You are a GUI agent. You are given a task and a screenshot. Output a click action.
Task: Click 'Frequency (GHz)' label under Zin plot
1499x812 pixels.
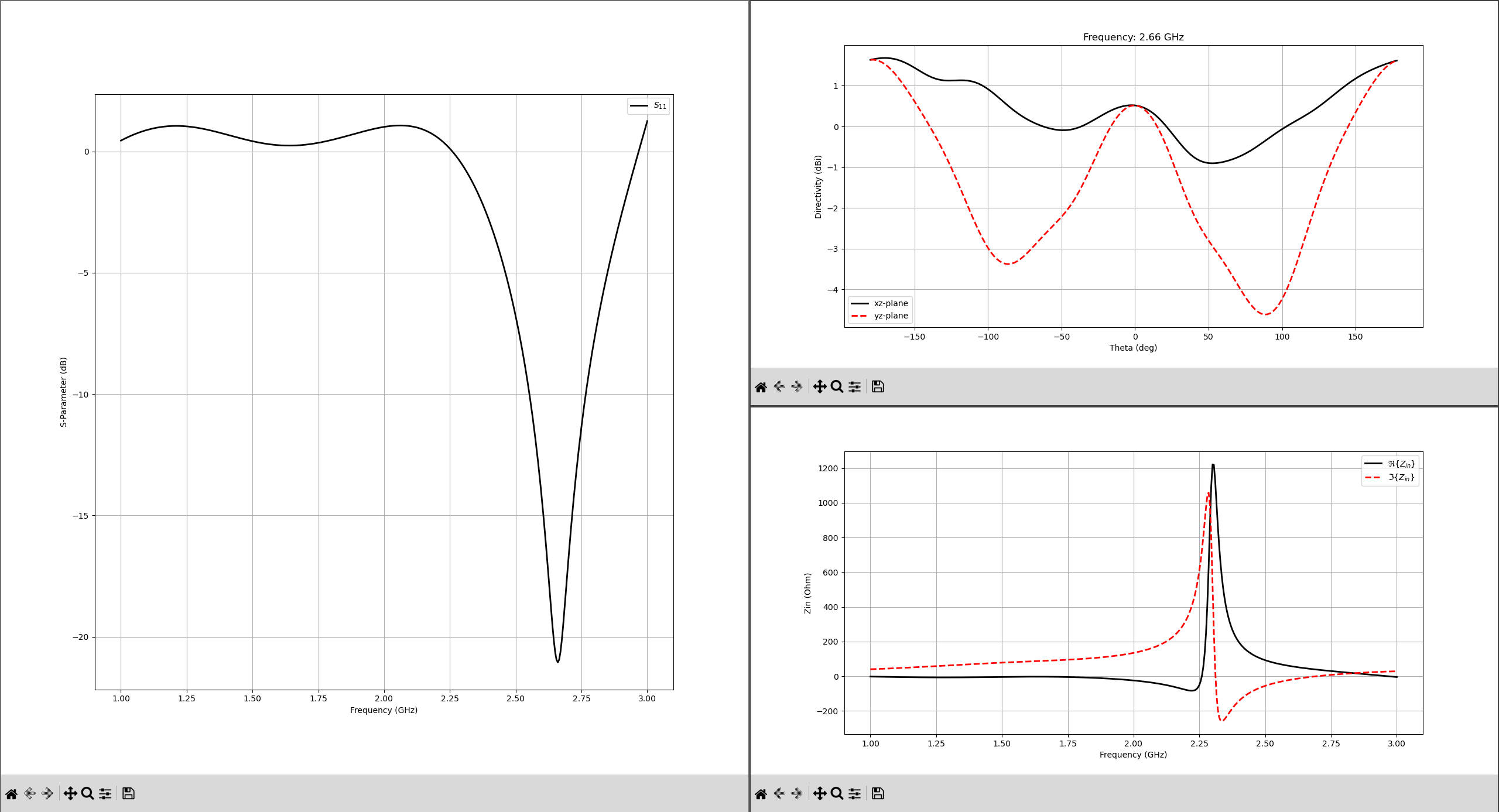point(1133,755)
